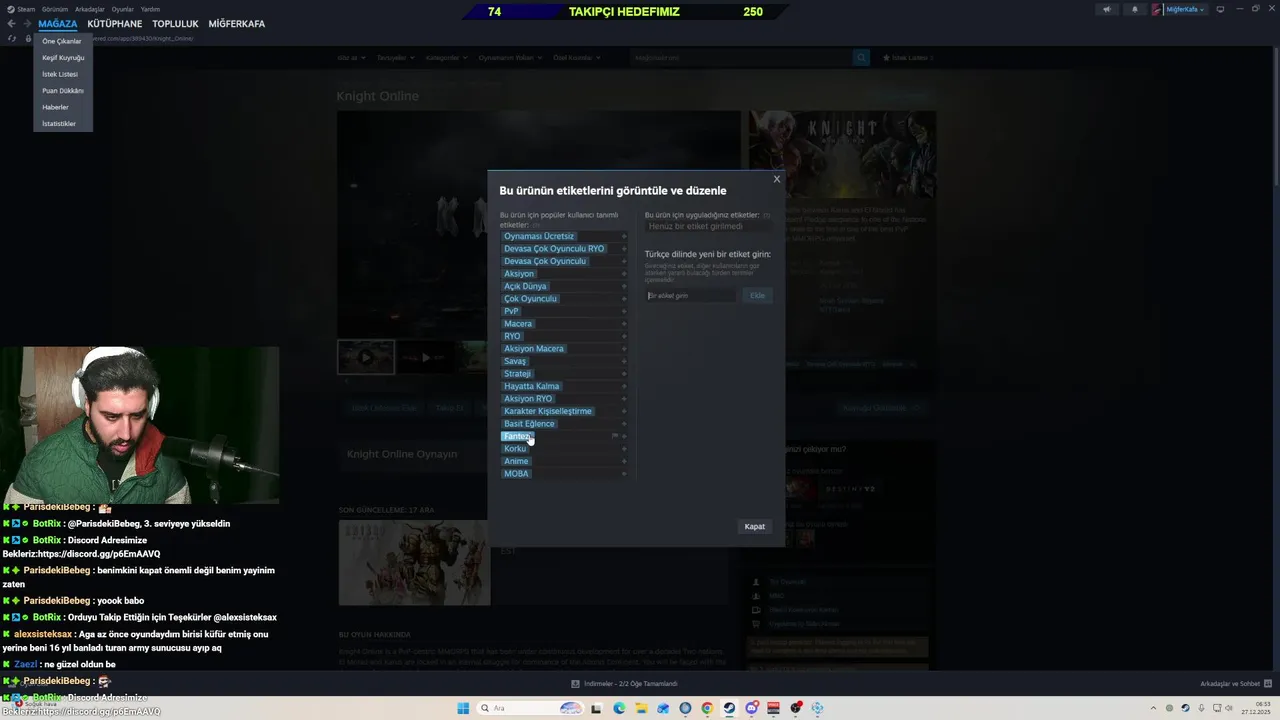Image resolution: width=1280 pixels, height=720 pixels.
Task: Select Haberler menu entry
Action: click(55, 107)
